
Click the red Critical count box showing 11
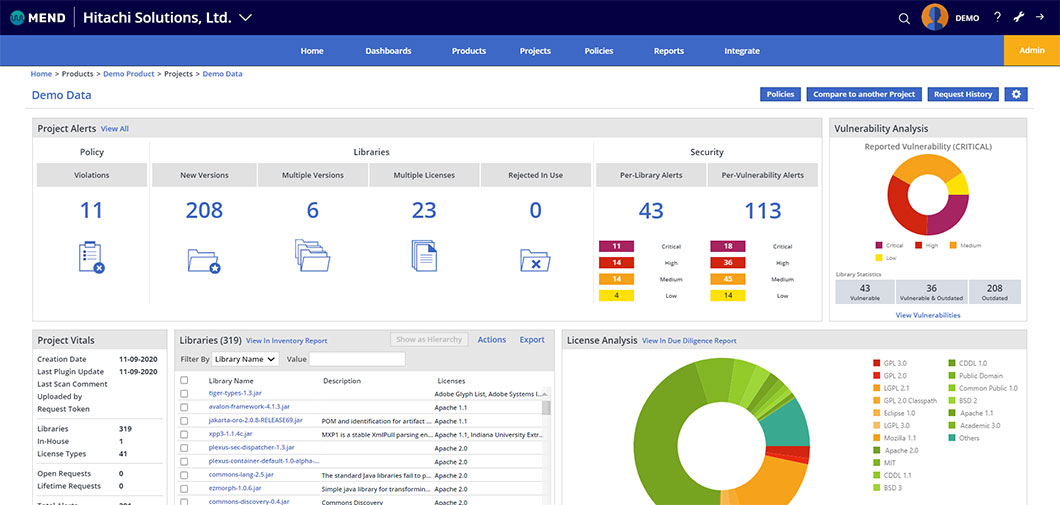click(616, 246)
